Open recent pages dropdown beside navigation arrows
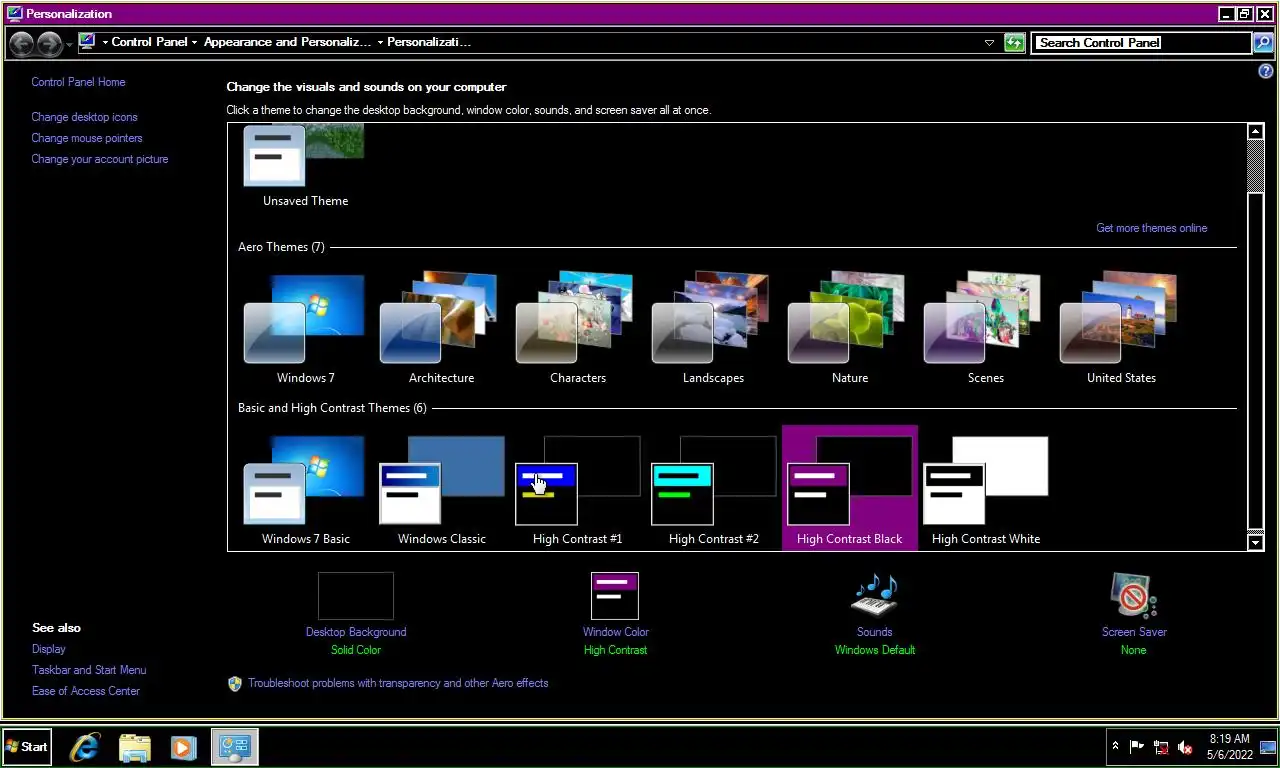The image size is (1280, 768). [x=69, y=44]
